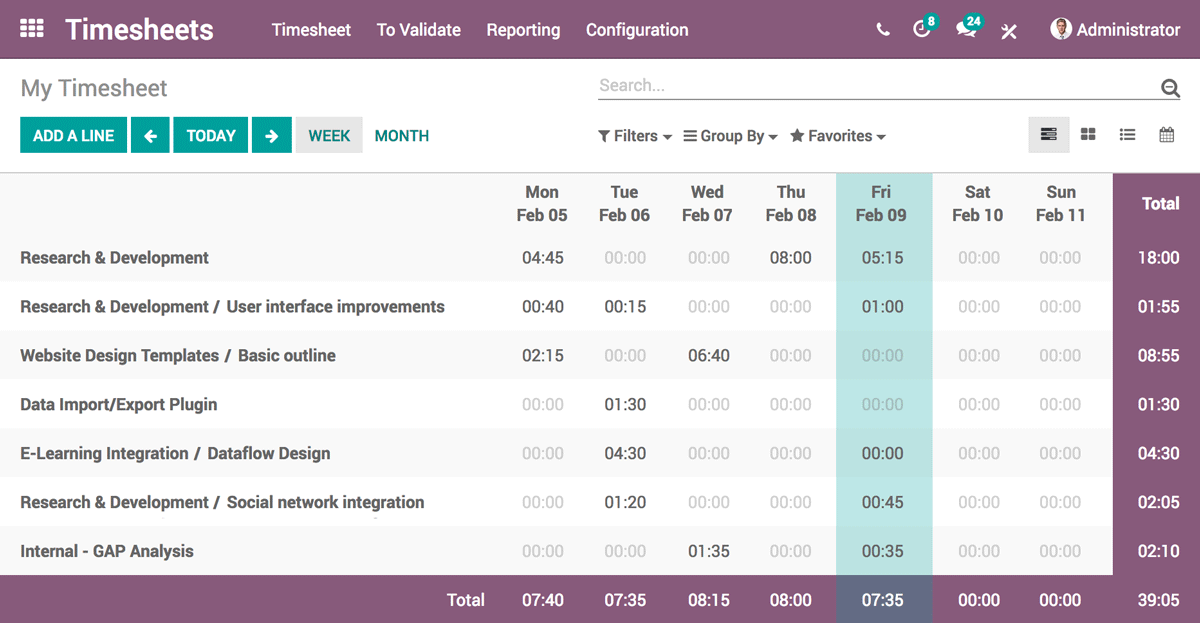Screen dimensions: 1200x623
Task: Open the apps grid menu
Action: [31, 29]
